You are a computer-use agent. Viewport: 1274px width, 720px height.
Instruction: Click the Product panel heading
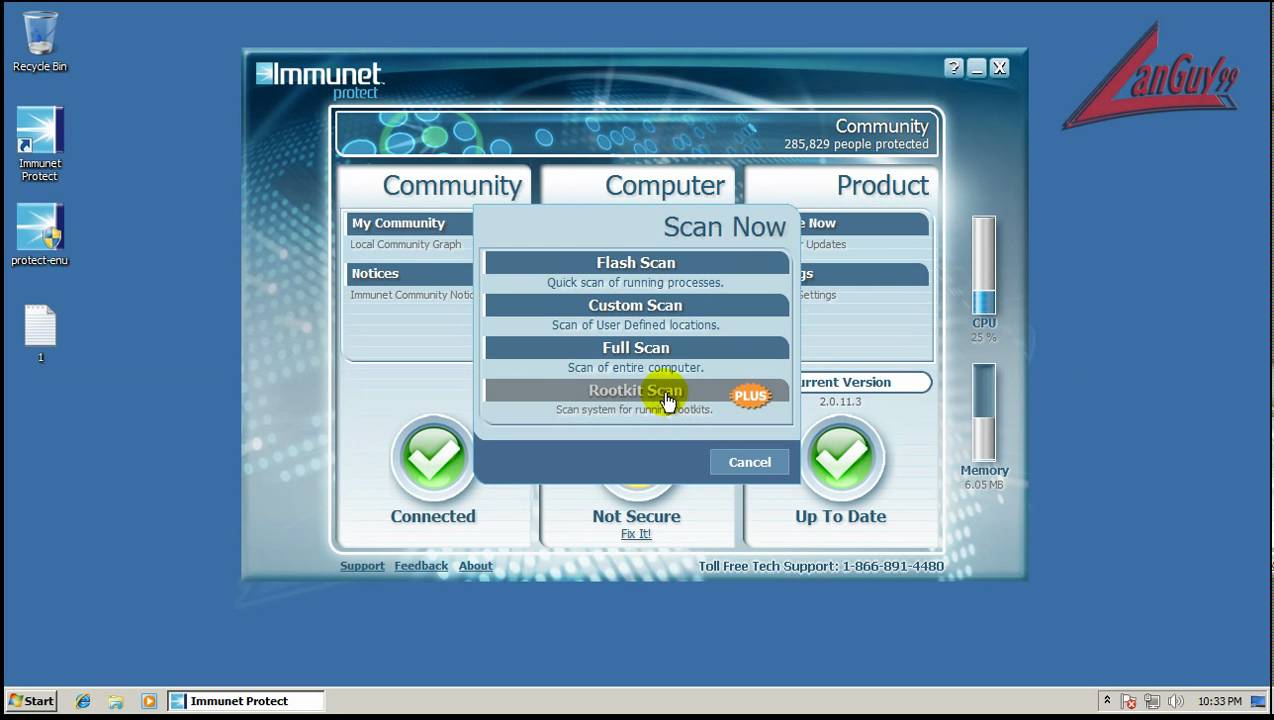(x=883, y=185)
